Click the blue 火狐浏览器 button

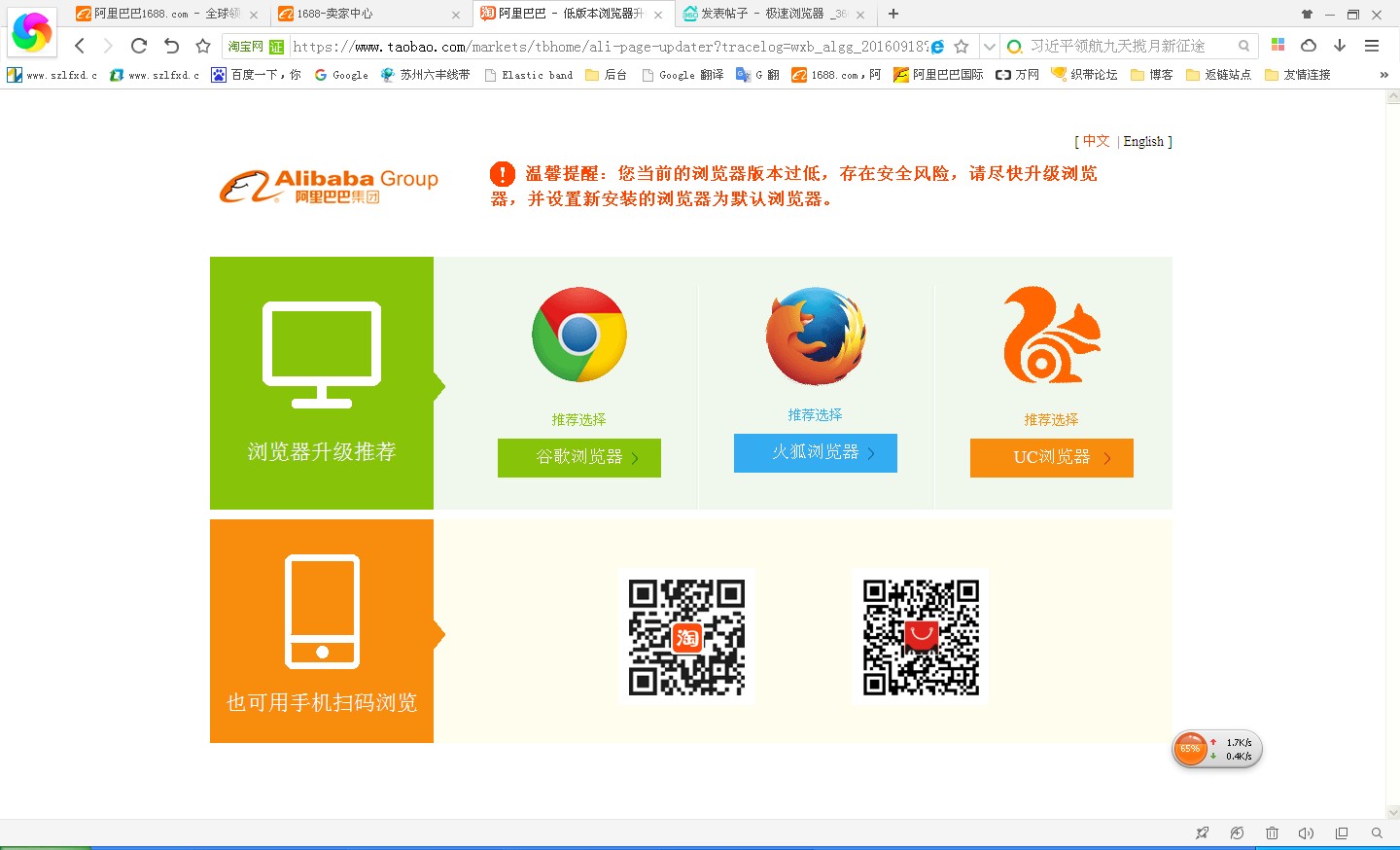tap(816, 453)
